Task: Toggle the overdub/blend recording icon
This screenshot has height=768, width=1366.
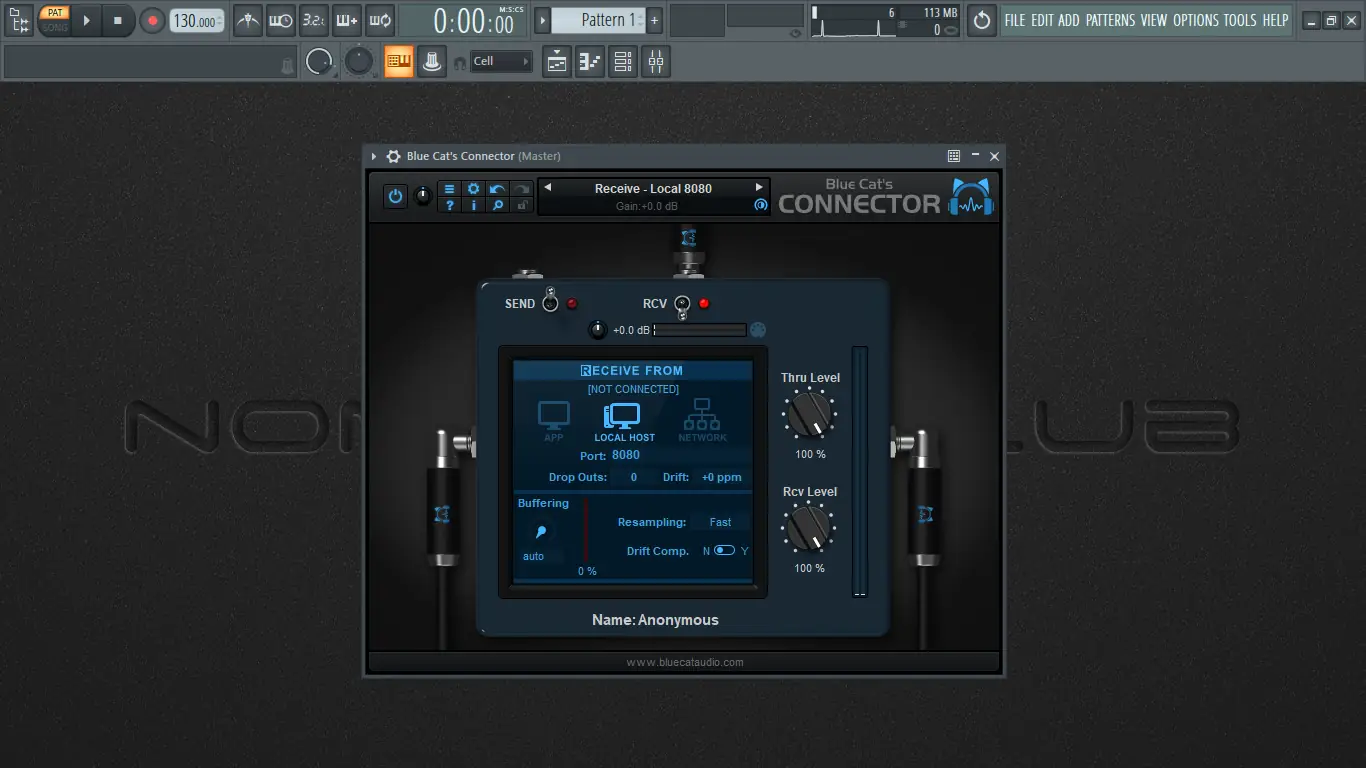Action: click(x=347, y=20)
